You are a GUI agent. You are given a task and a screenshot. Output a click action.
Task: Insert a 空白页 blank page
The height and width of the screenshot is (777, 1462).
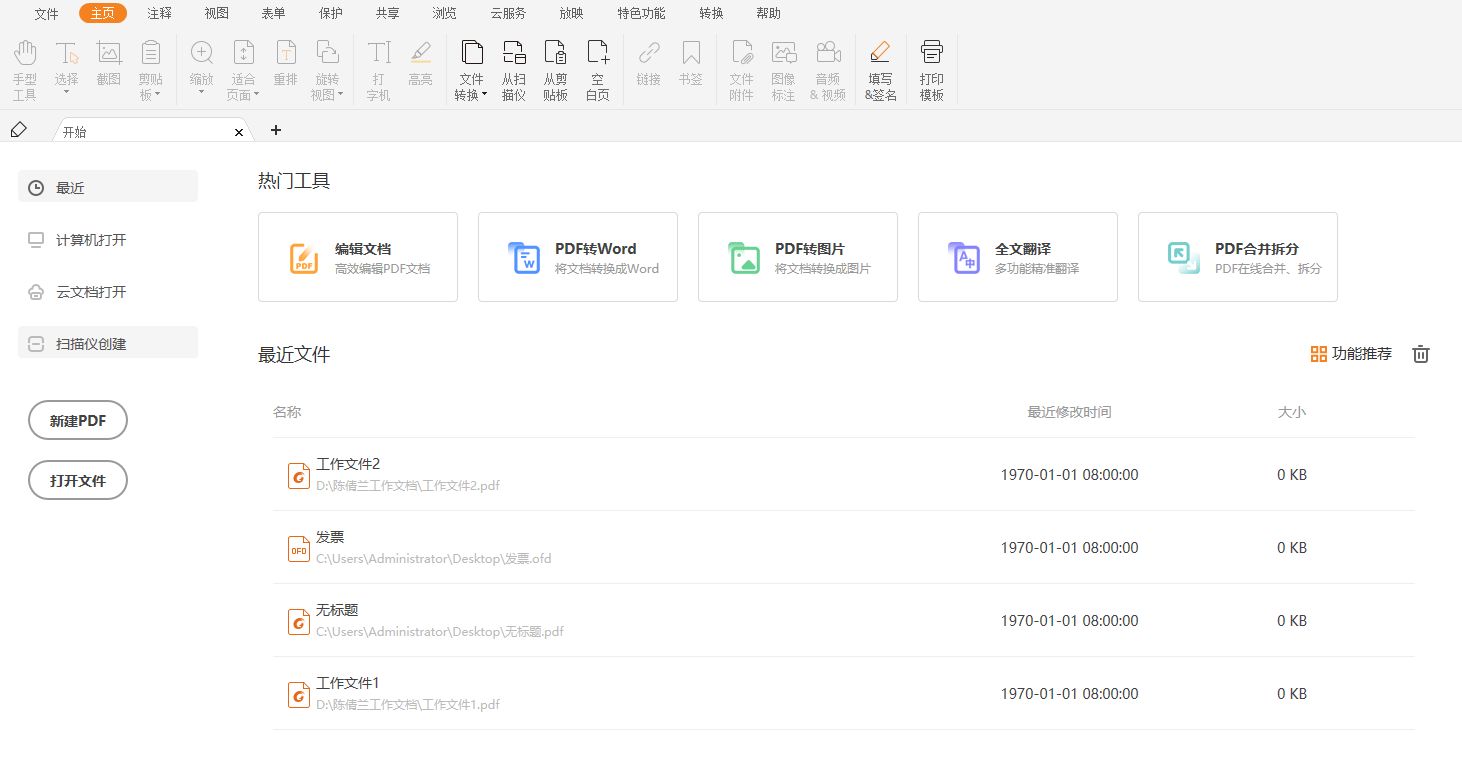pos(597,68)
